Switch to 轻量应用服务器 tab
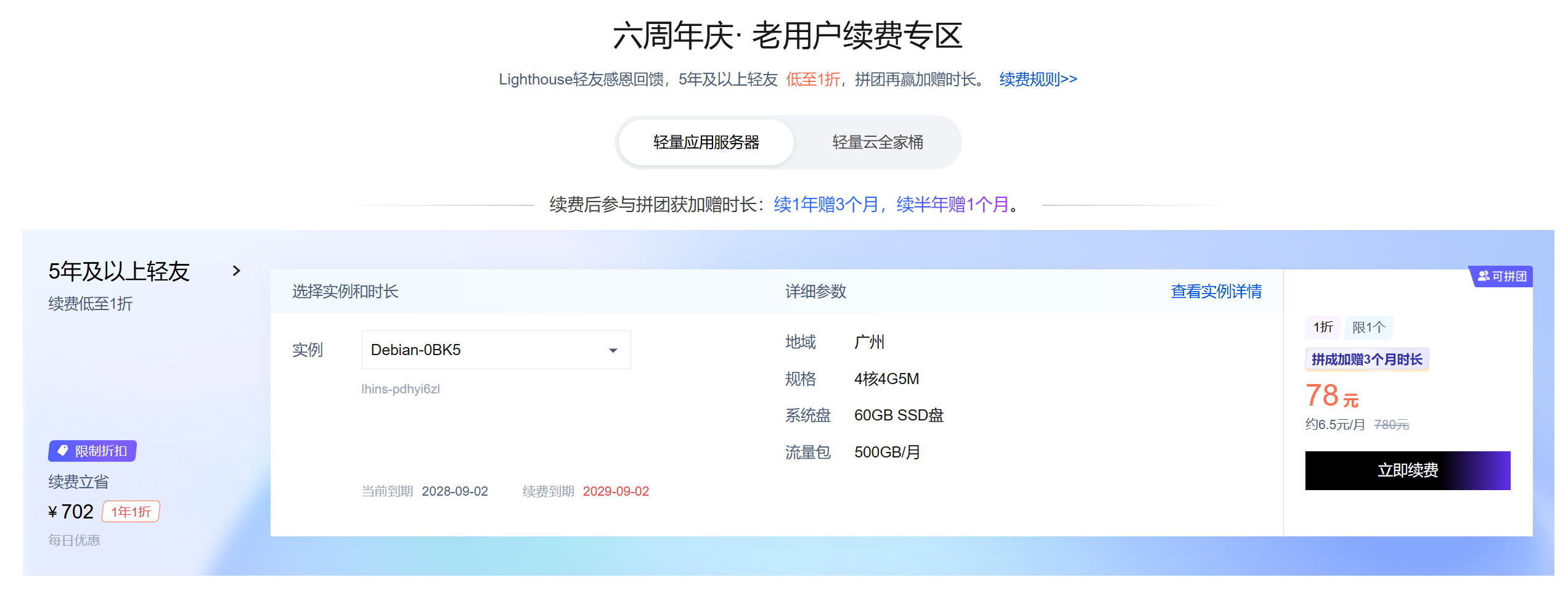 [706, 142]
